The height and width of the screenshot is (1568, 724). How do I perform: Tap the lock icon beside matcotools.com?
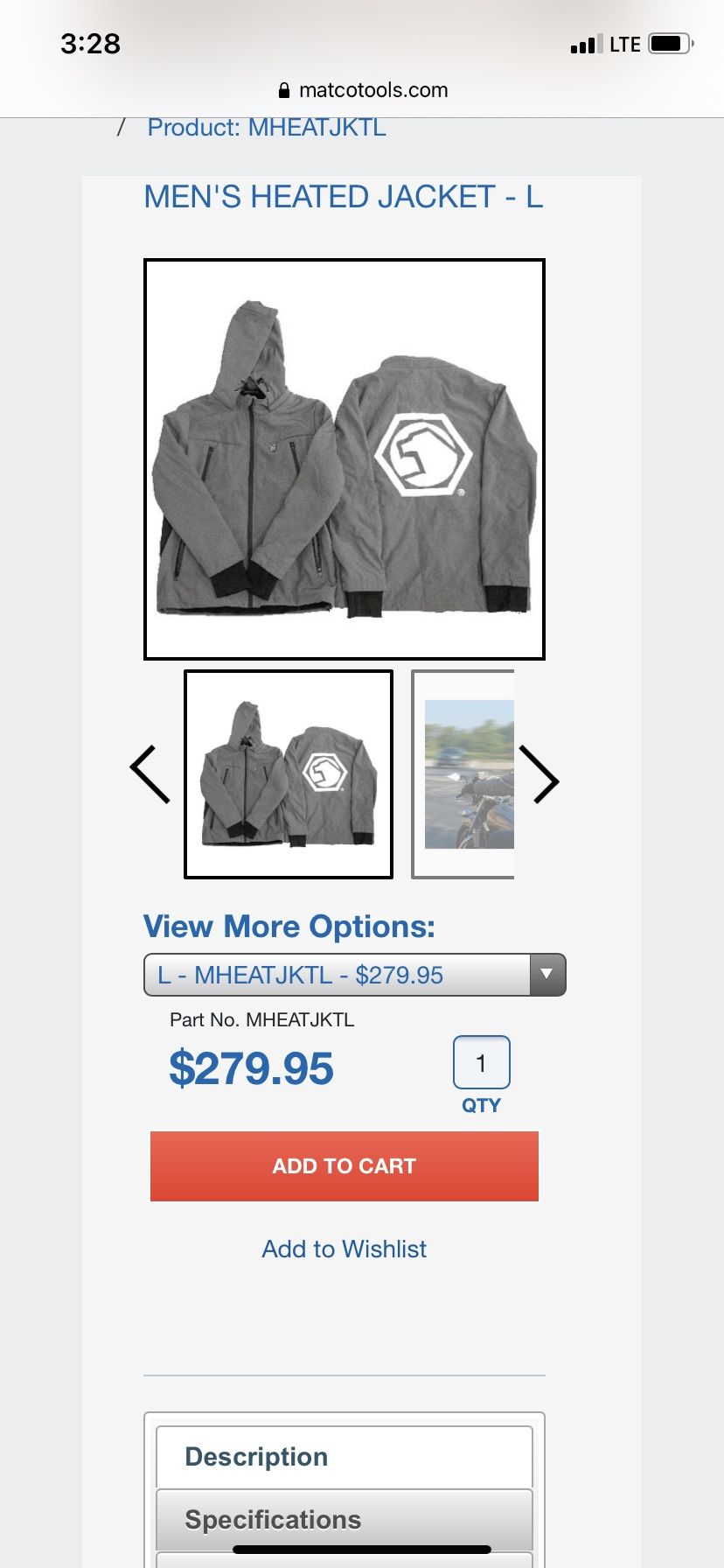click(x=283, y=90)
